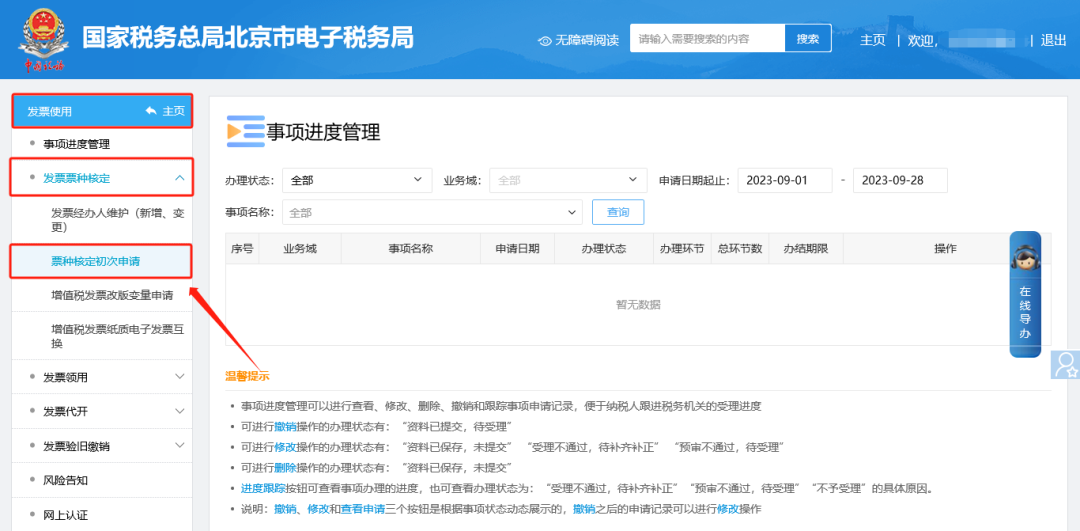This screenshot has width=1080, height=531.
Task: Click the 无障碍阅读 eye icon
Action: [x=545, y=41]
